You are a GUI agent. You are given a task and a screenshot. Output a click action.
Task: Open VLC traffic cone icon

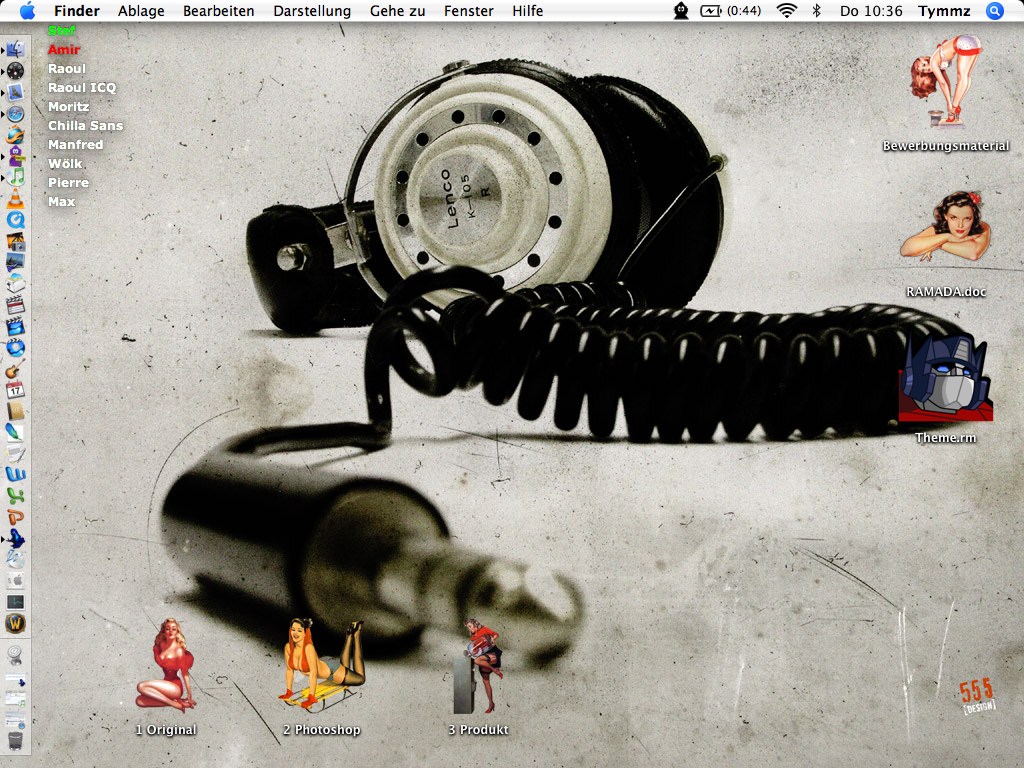coord(15,199)
